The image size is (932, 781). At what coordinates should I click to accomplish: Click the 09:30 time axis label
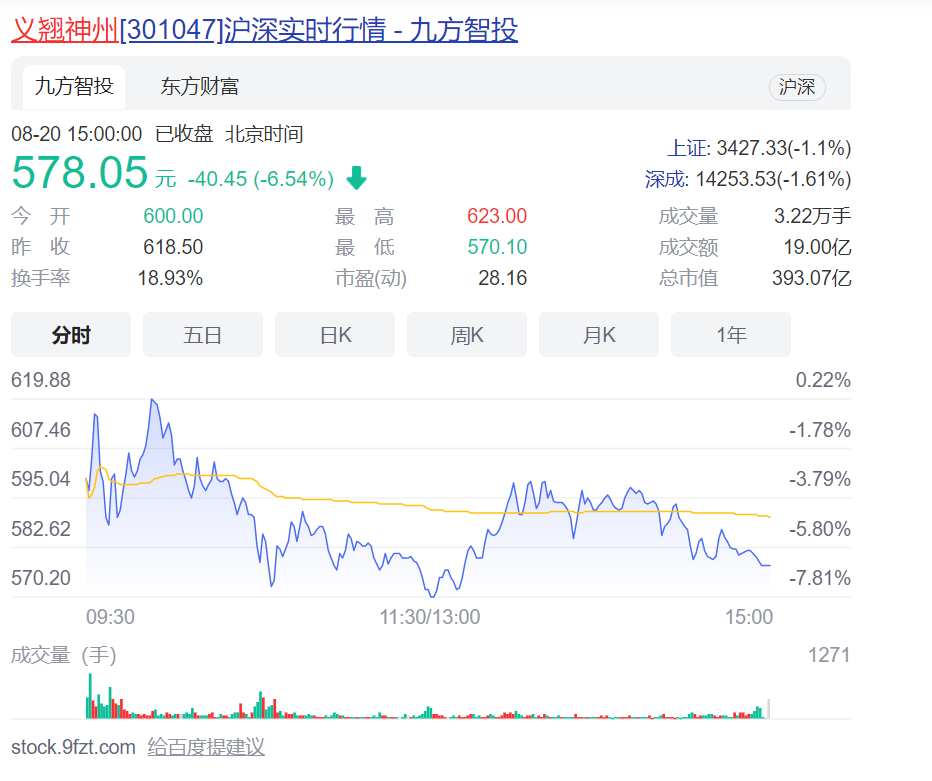[x=110, y=617]
